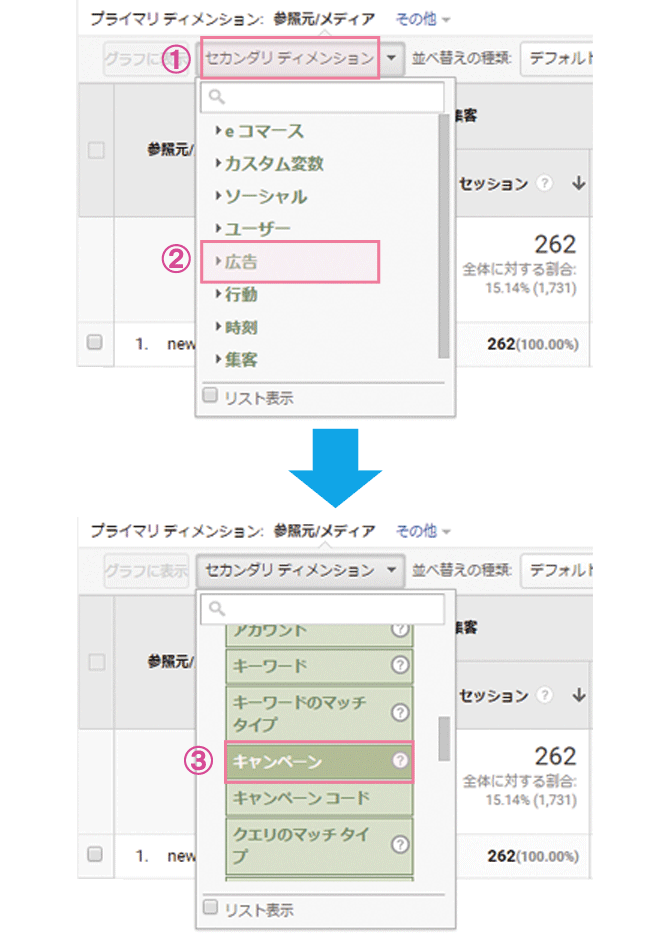Tick リスト表示 checkbox in upper screenshot
The width and height of the screenshot is (670, 933).
[x=210, y=395]
